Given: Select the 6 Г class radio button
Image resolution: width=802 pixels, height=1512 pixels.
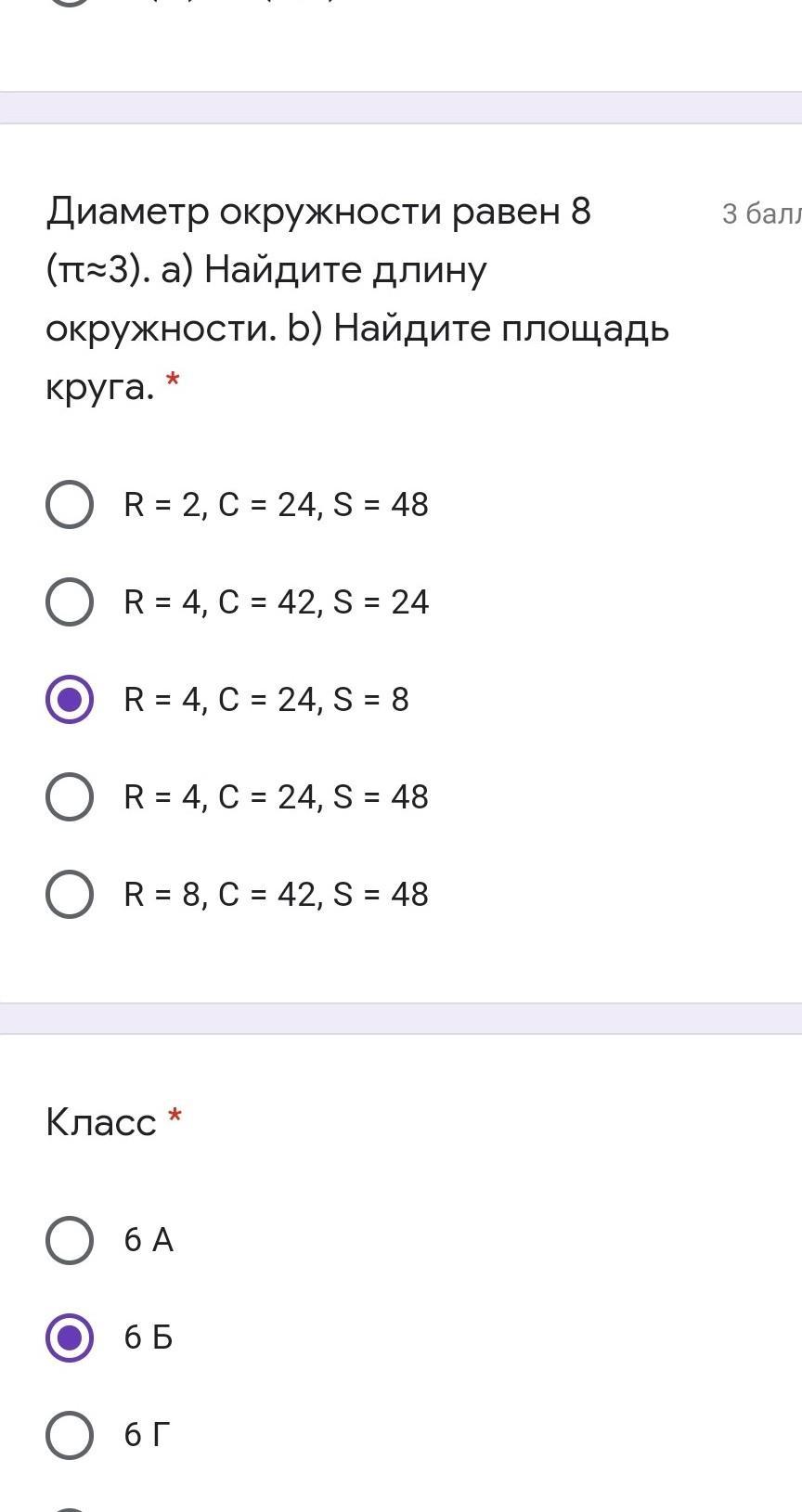Looking at the screenshot, I should [70, 1435].
